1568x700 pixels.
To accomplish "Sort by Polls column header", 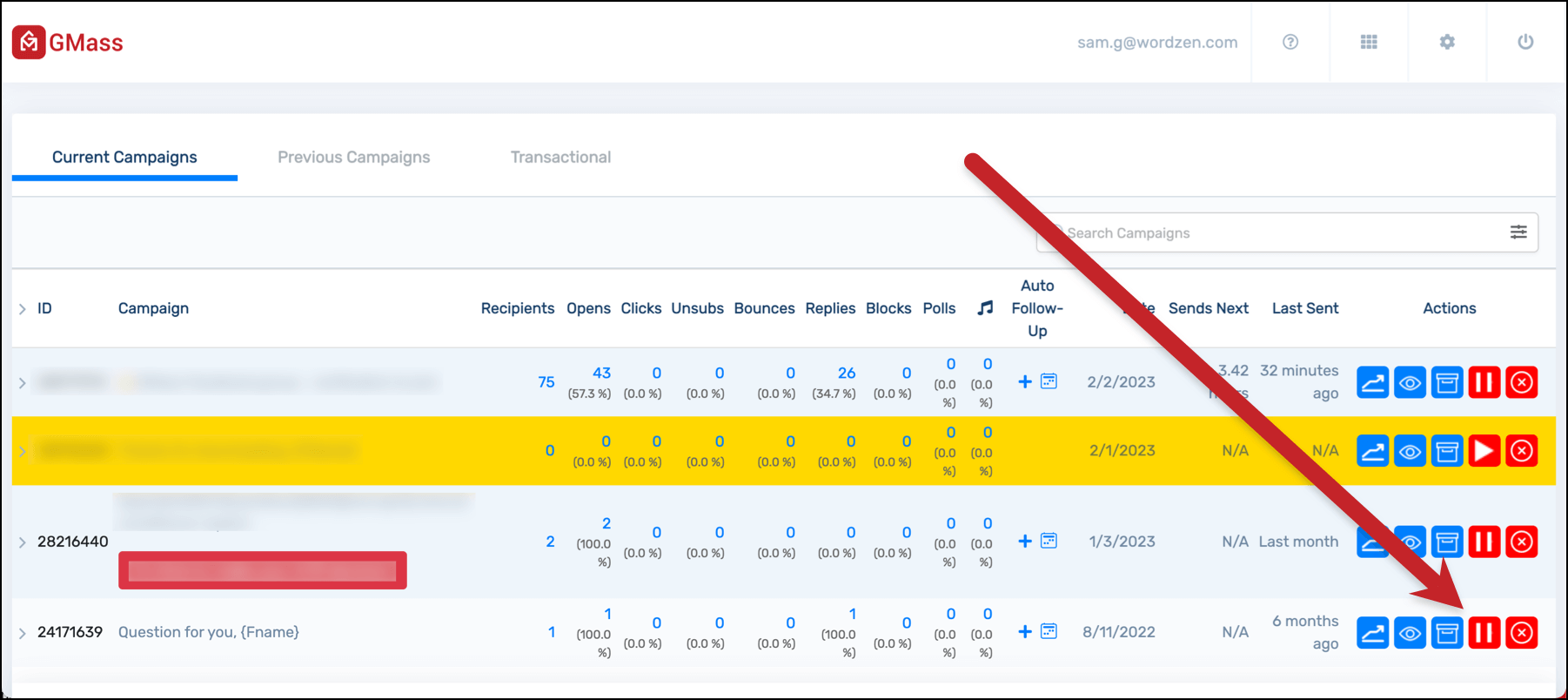I will pos(940,308).
